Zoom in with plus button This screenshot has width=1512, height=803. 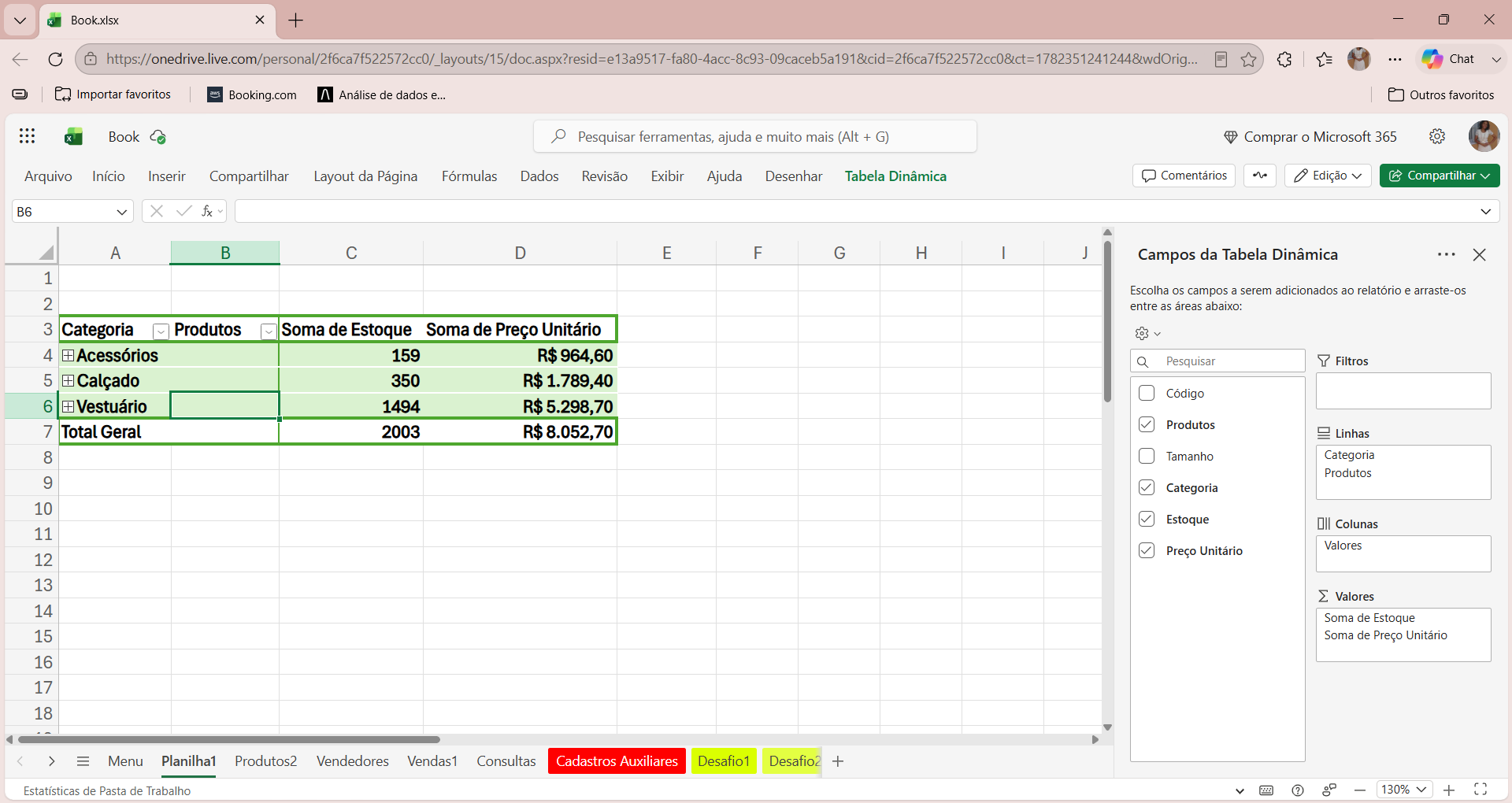(x=1449, y=790)
